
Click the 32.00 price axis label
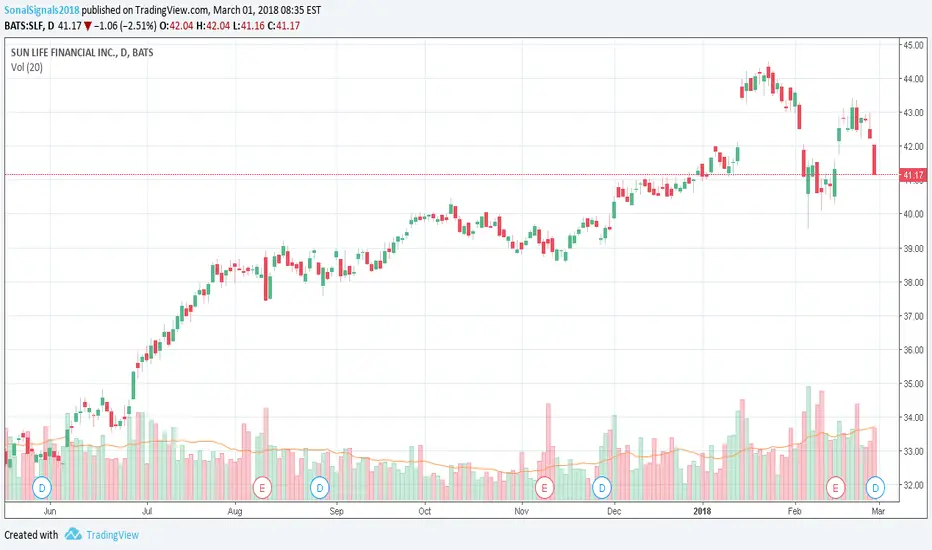(x=914, y=485)
